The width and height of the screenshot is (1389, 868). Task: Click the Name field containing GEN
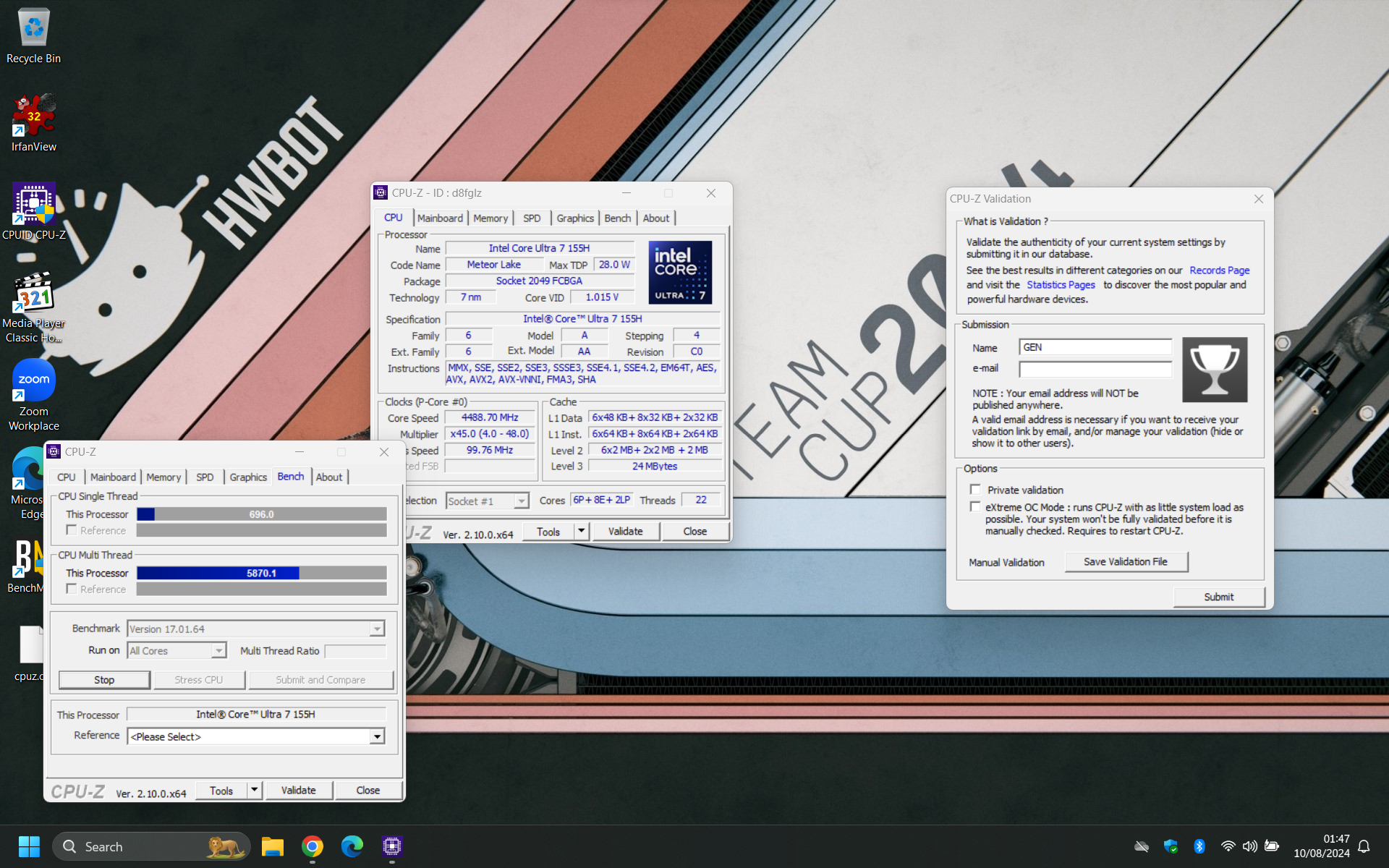[1095, 347]
